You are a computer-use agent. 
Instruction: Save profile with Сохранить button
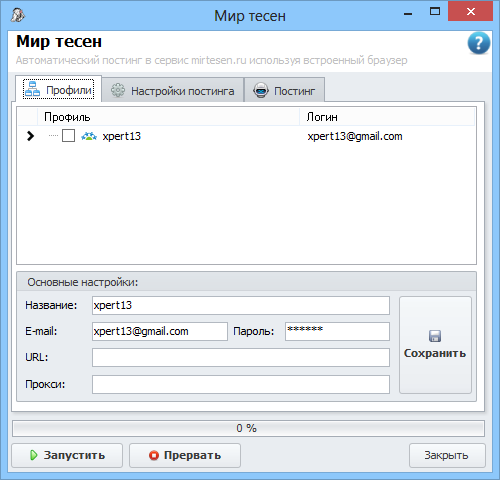coord(435,345)
